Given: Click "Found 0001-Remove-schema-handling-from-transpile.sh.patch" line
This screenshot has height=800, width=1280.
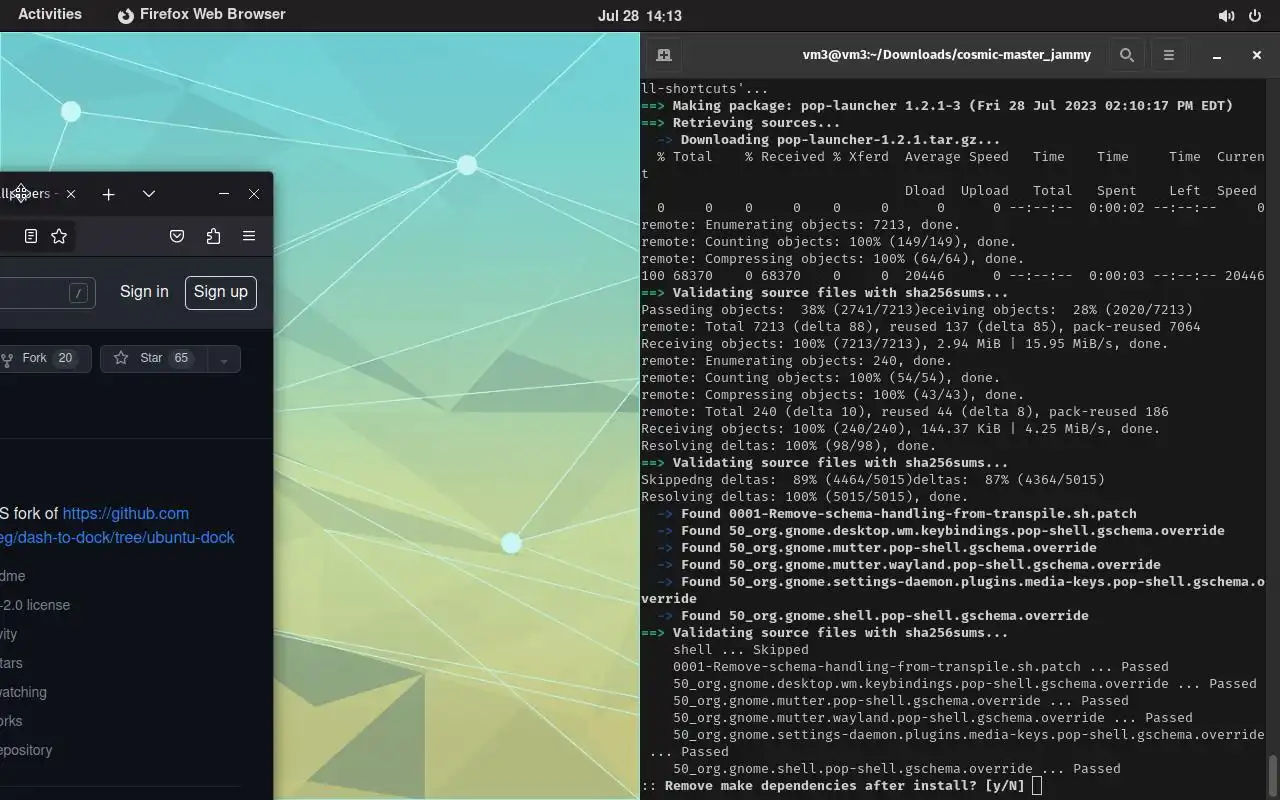Looking at the screenshot, I should [897, 513].
